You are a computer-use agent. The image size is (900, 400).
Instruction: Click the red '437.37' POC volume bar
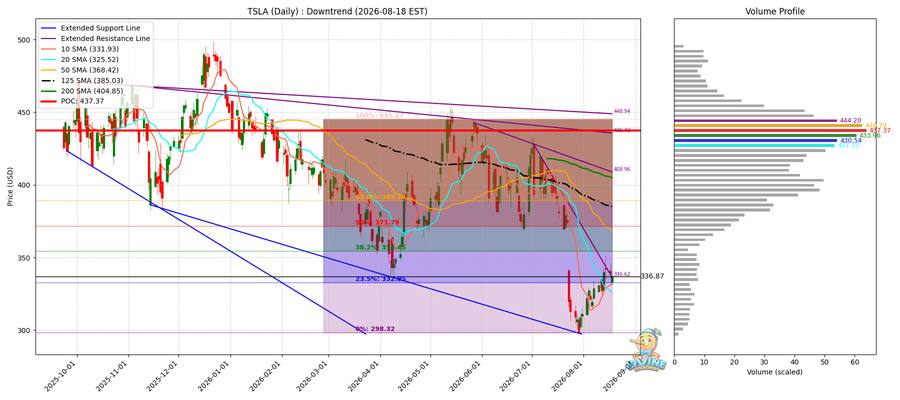(x=772, y=130)
